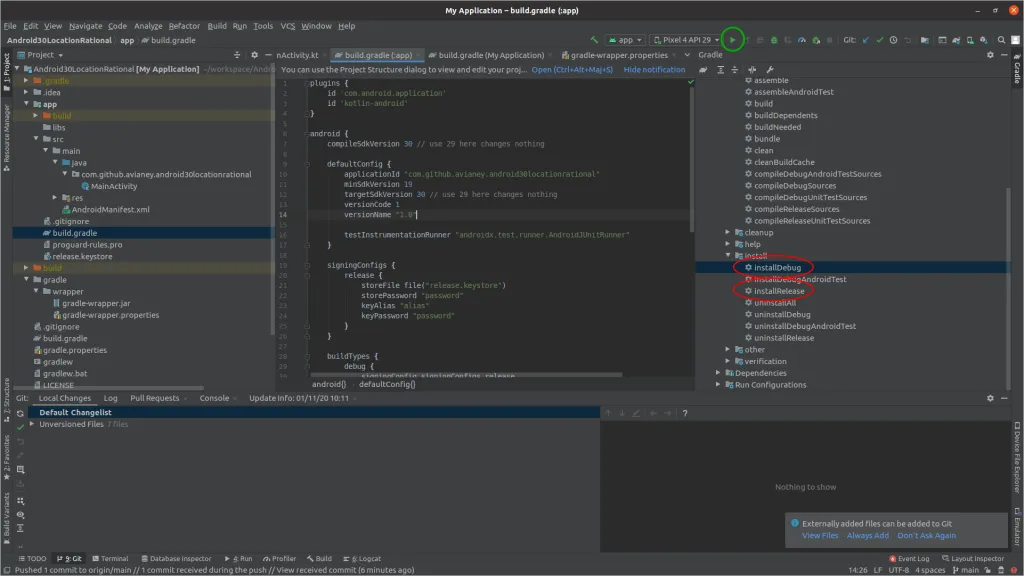Click the Gradle Expand All icon

(720, 69)
